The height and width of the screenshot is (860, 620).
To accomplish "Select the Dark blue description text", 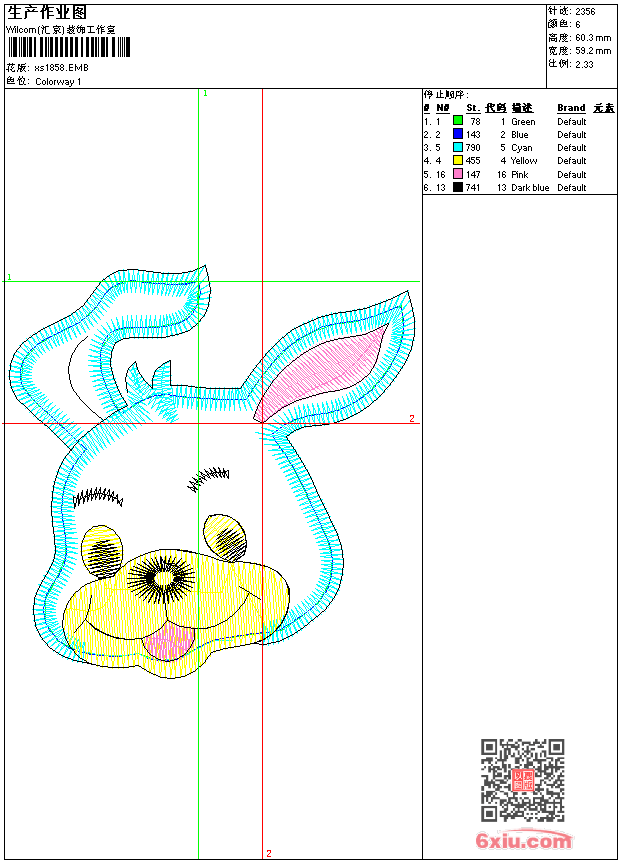I will click(530, 188).
